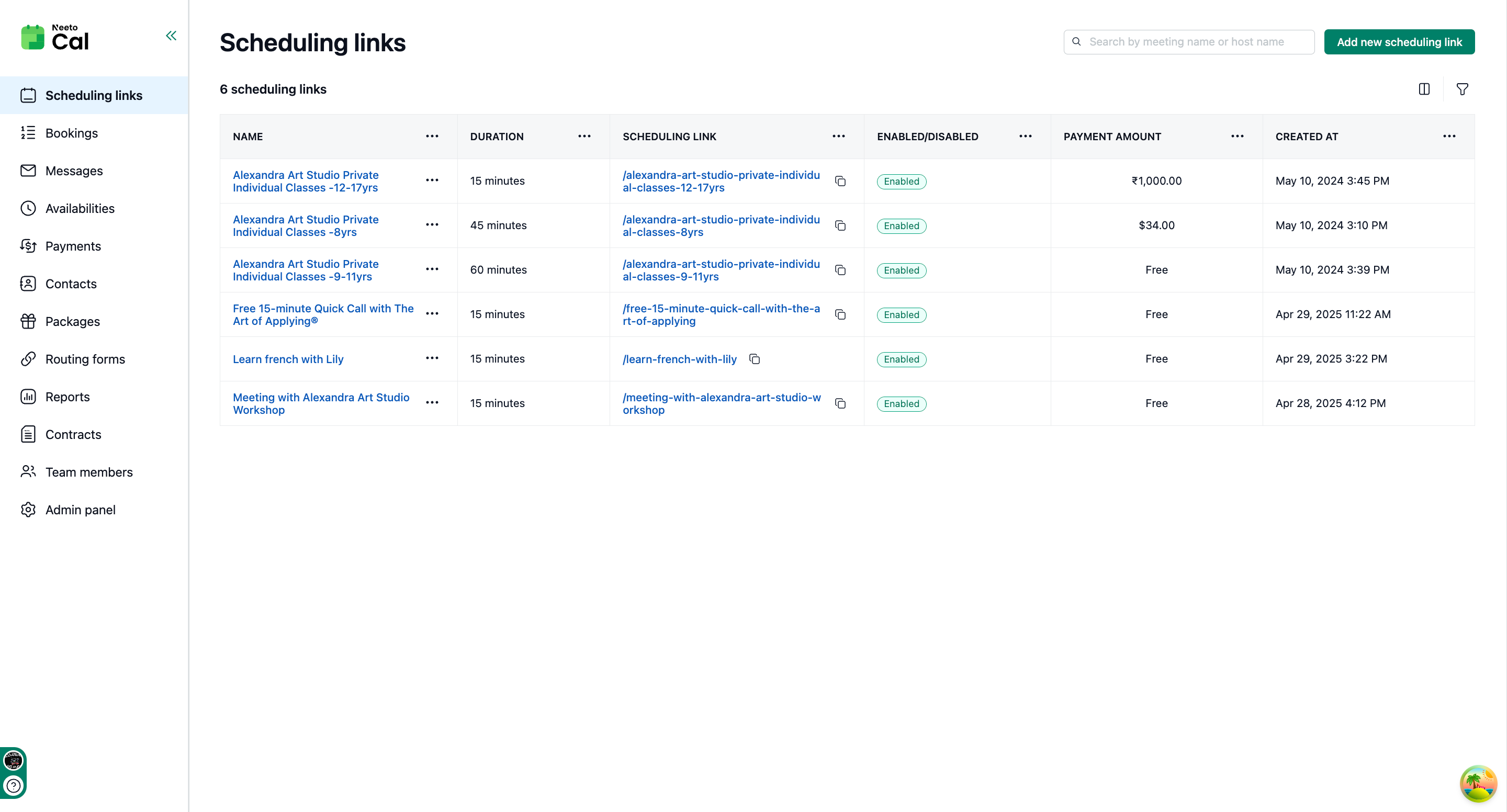The width and height of the screenshot is (1507, 812).
Task: Collapse the sidebar with double-chevron icon
Action: coord(171,36)
